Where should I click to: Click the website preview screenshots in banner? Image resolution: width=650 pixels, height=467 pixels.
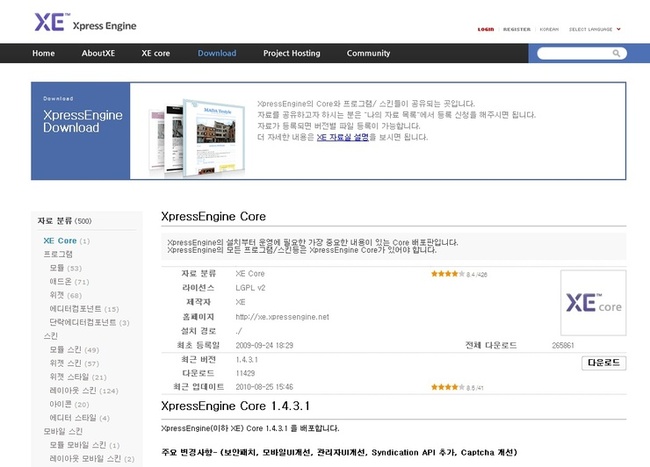click(x=197, y=137)
